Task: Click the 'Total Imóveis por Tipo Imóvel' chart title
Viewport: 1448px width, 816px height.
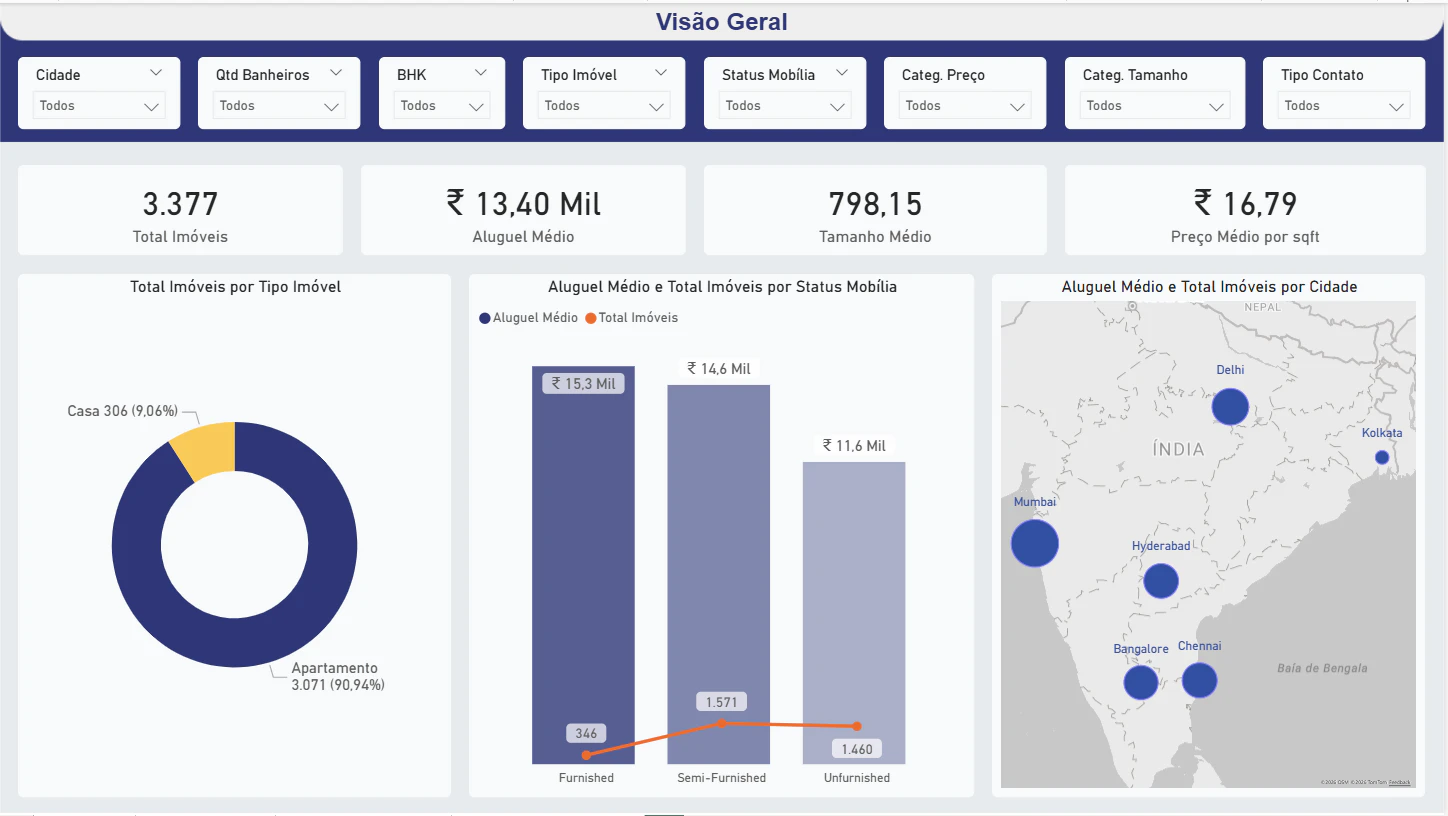Action: click(x=236, y=287)
